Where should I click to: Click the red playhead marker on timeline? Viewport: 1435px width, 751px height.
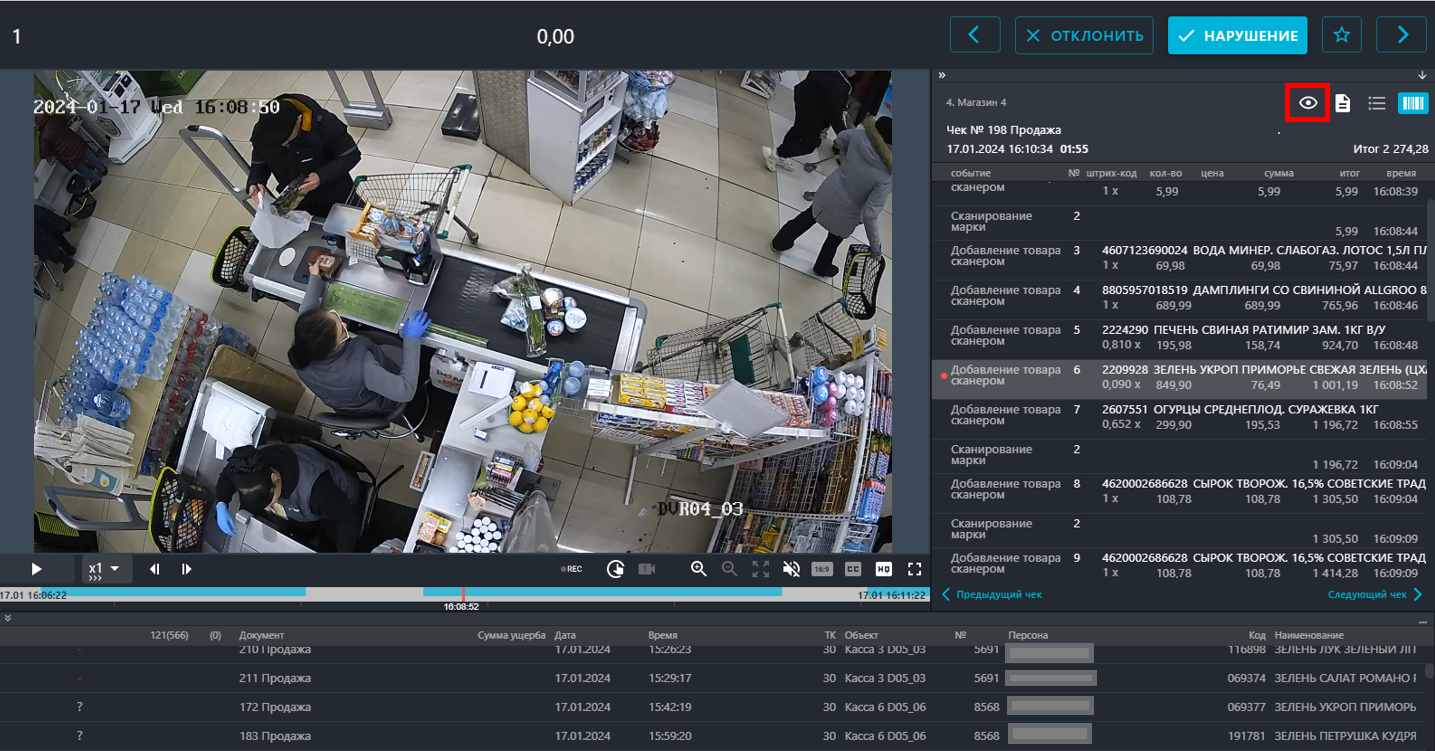point(462,593)
